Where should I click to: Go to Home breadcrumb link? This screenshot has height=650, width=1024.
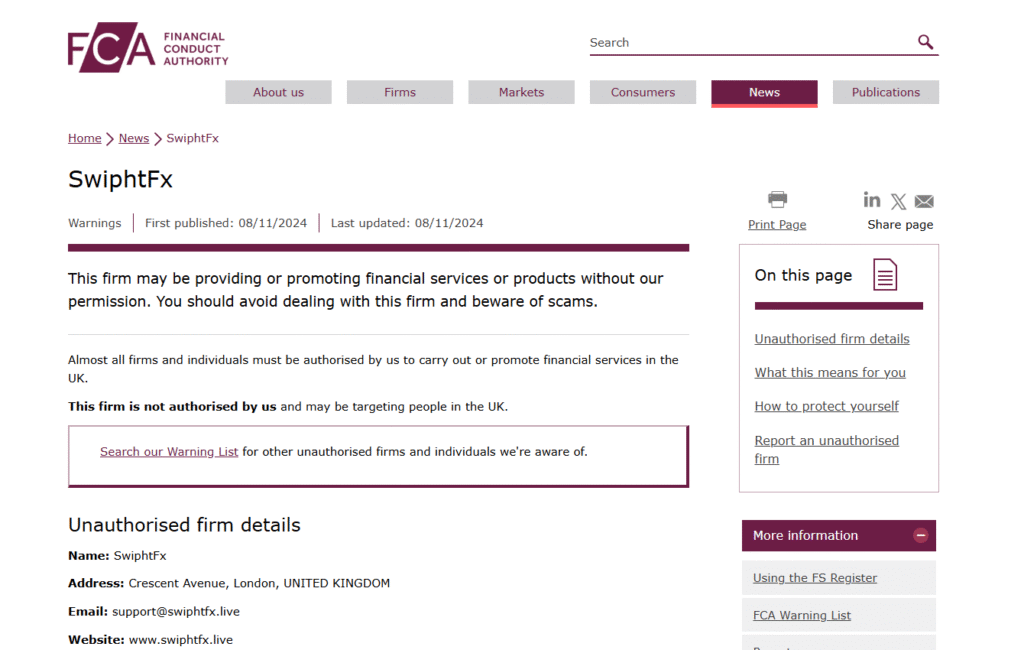coord(84,138)
